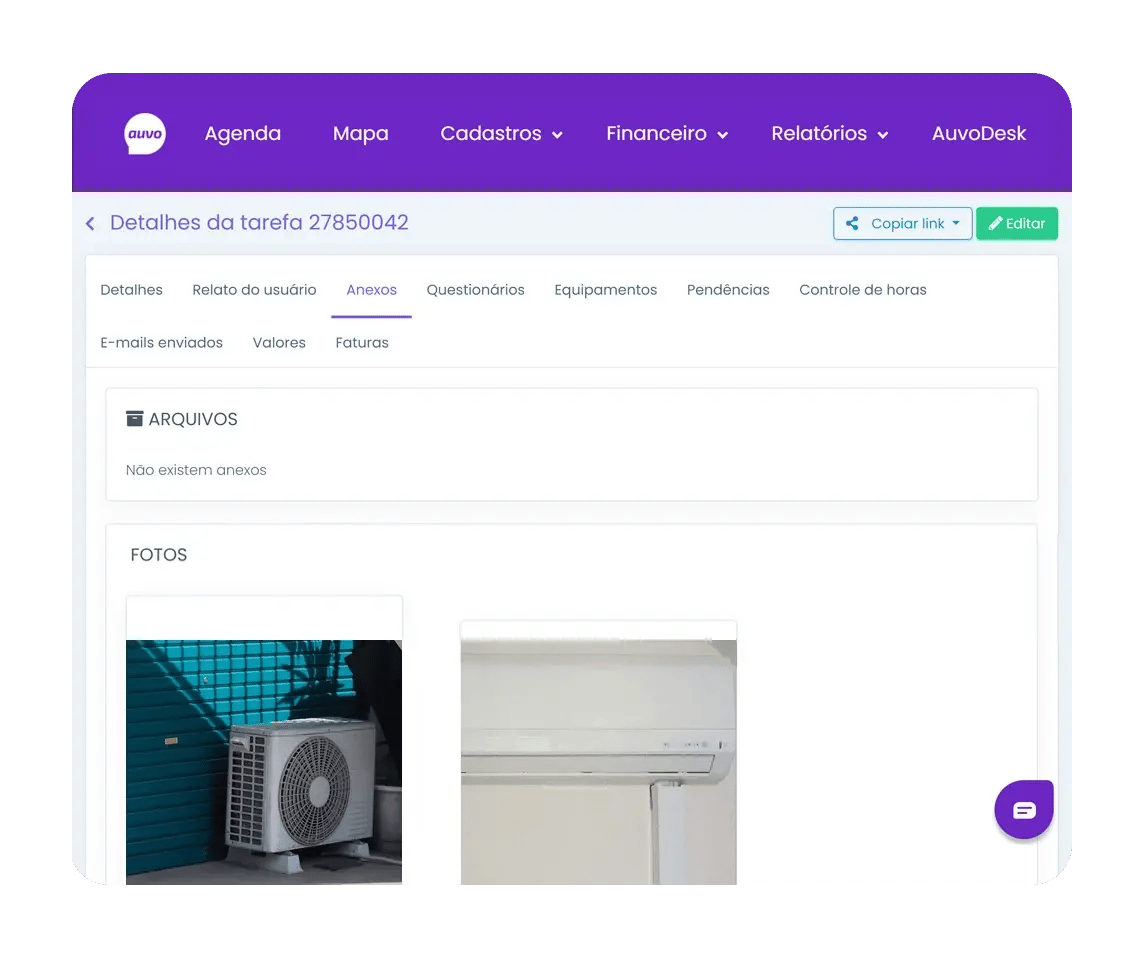Switch to the Detalhes tab
Viewport: 1144px width, 958px height.
pyautogui.click(x=131, y=290)
